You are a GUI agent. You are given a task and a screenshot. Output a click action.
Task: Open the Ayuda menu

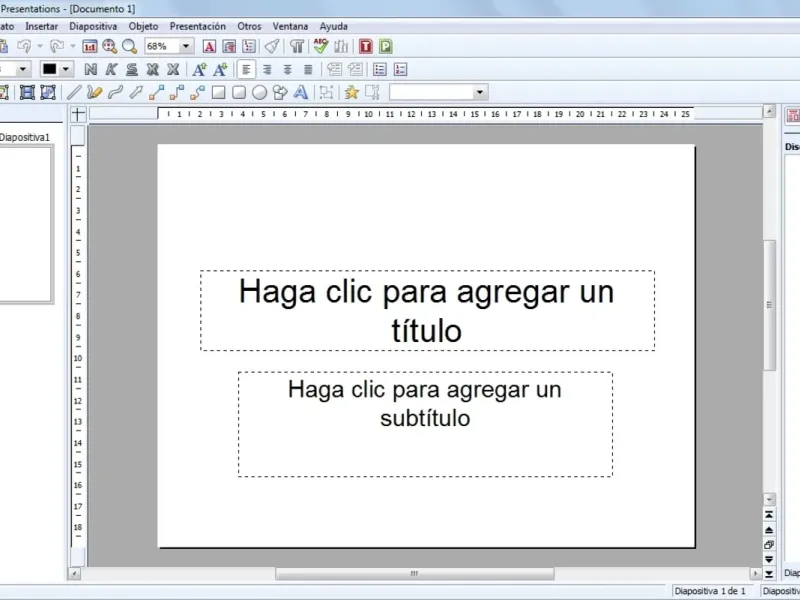pyautogui.click(x=334, y=27)
